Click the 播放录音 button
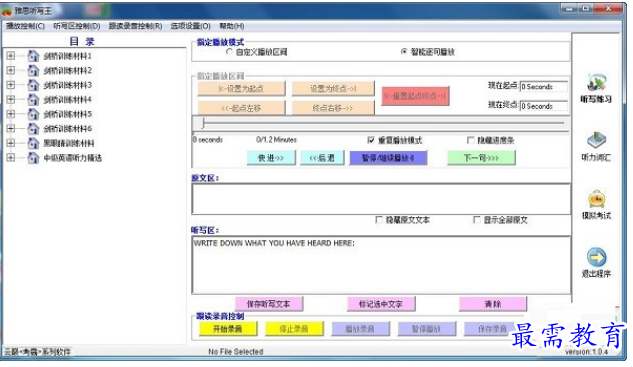 (360, 329)
